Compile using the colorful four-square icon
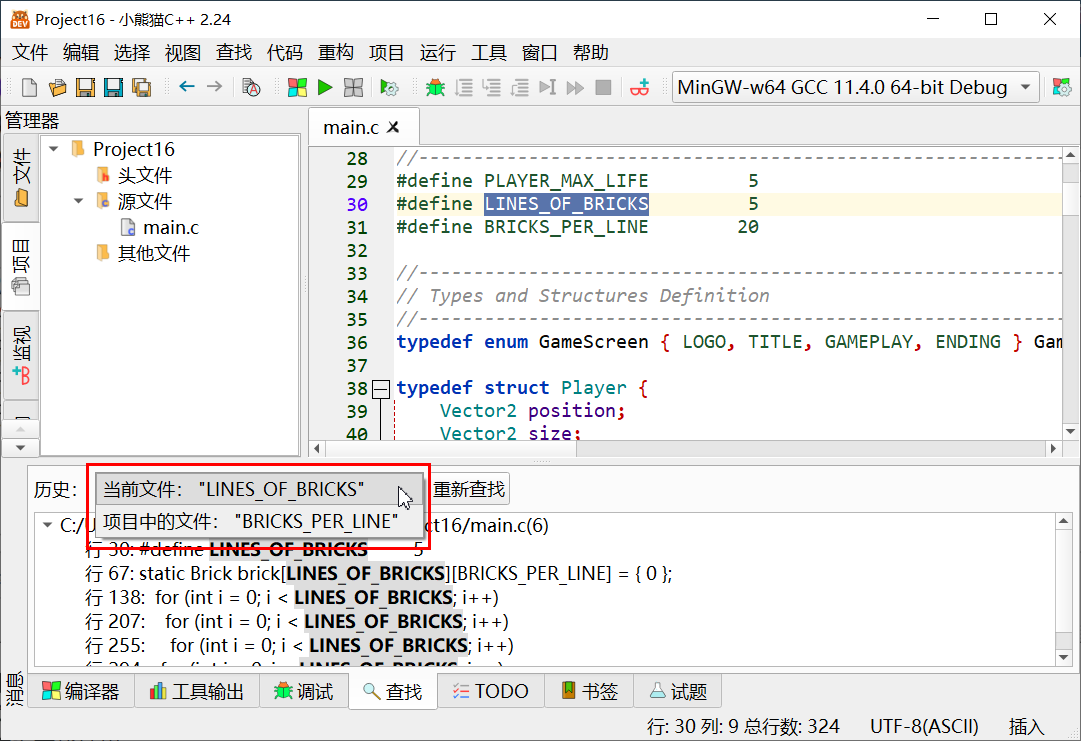1081x741 pixels. [x=297, y=88]
